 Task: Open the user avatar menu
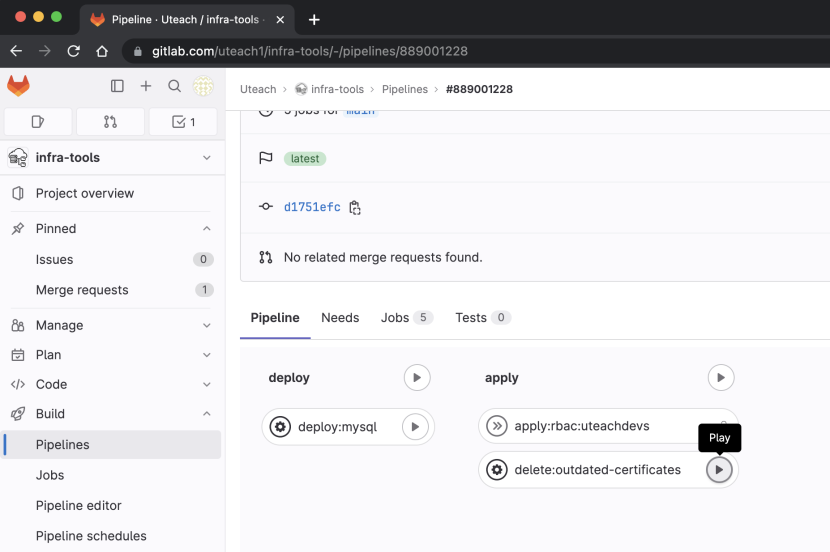203,86
